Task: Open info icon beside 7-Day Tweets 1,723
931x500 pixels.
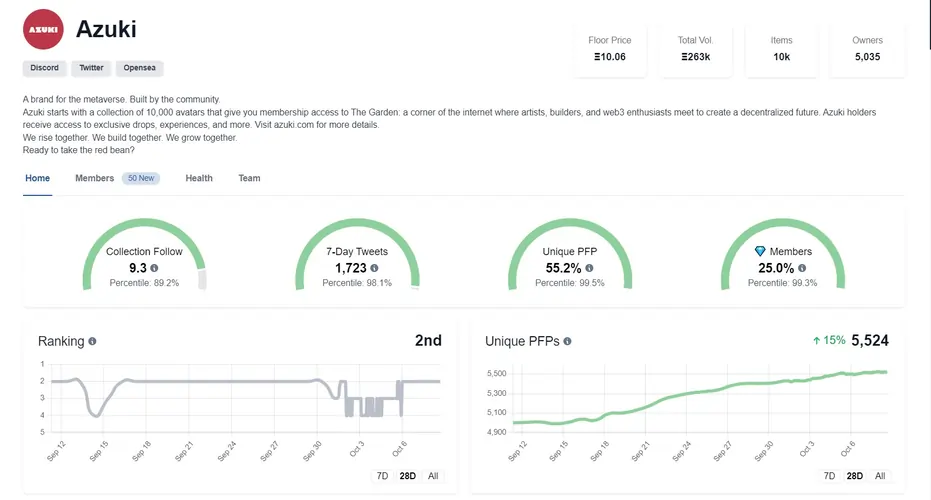Action: coord(374,268)
